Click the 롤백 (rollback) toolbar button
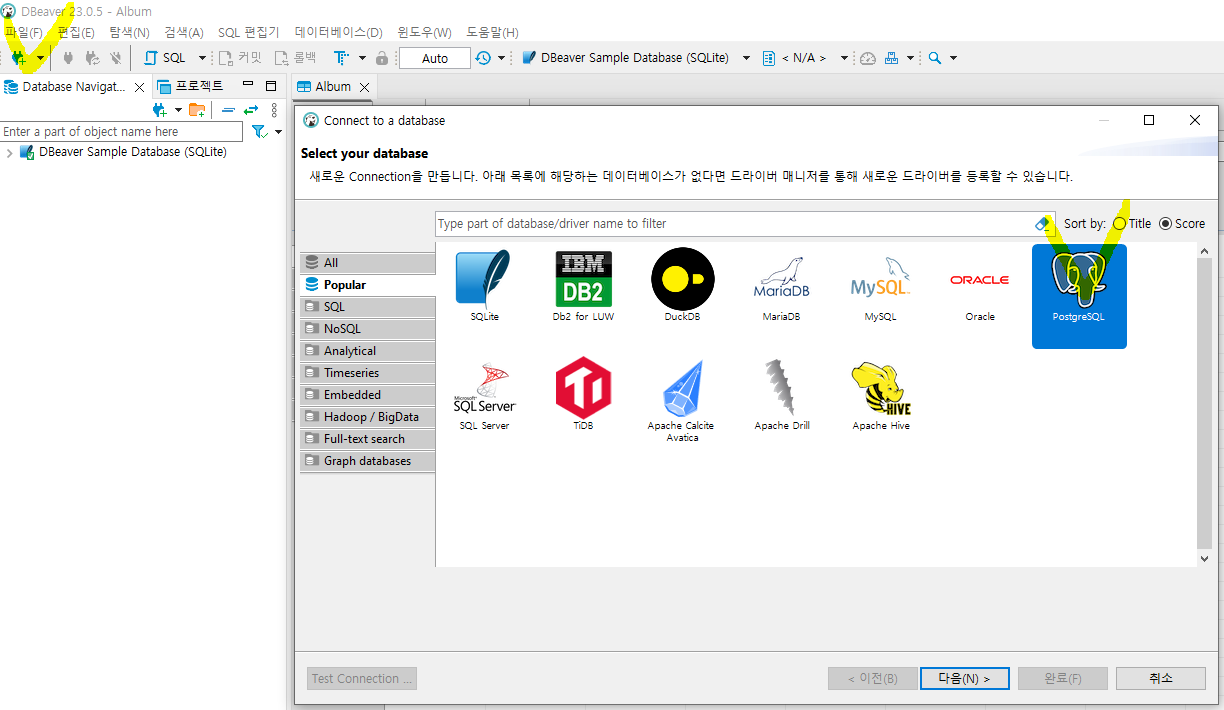The height and width of the screenshot is (710, 1224). pos(296,58)
